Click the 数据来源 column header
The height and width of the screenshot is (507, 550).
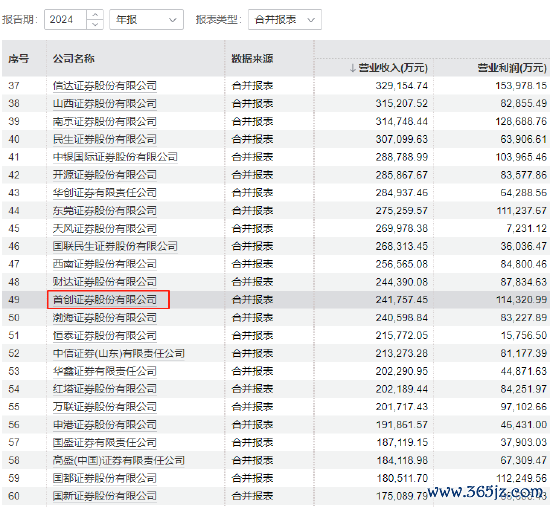tap(252, 58)
